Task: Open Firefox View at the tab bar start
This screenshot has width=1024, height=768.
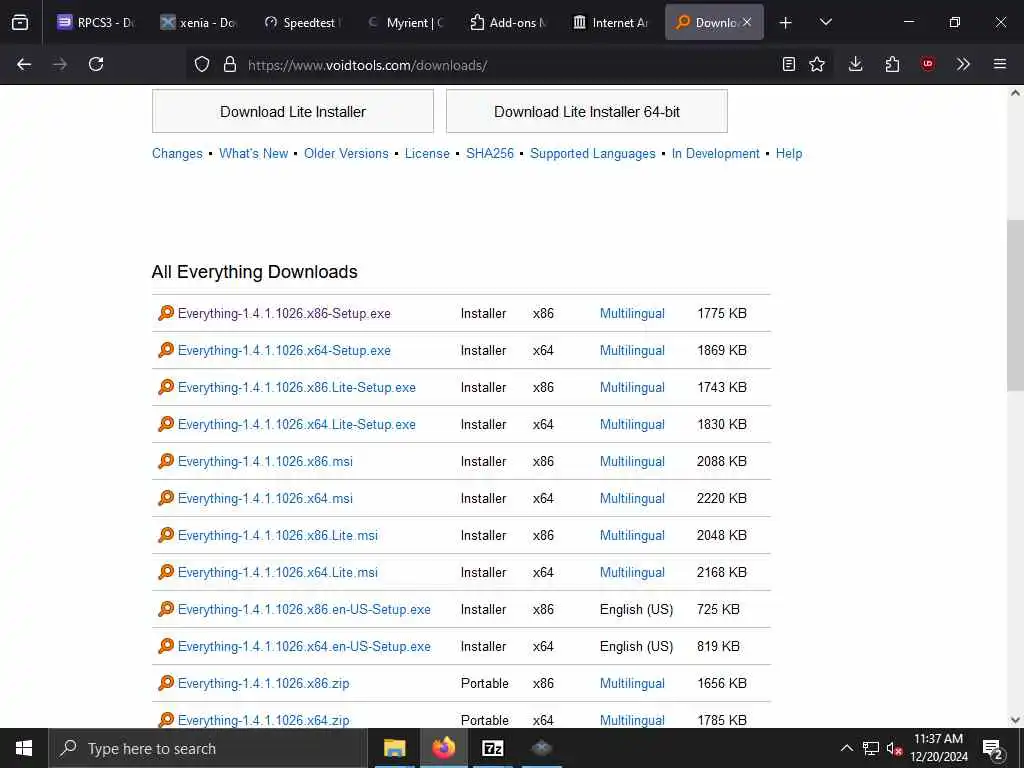Action: click(x=20, y=22)
